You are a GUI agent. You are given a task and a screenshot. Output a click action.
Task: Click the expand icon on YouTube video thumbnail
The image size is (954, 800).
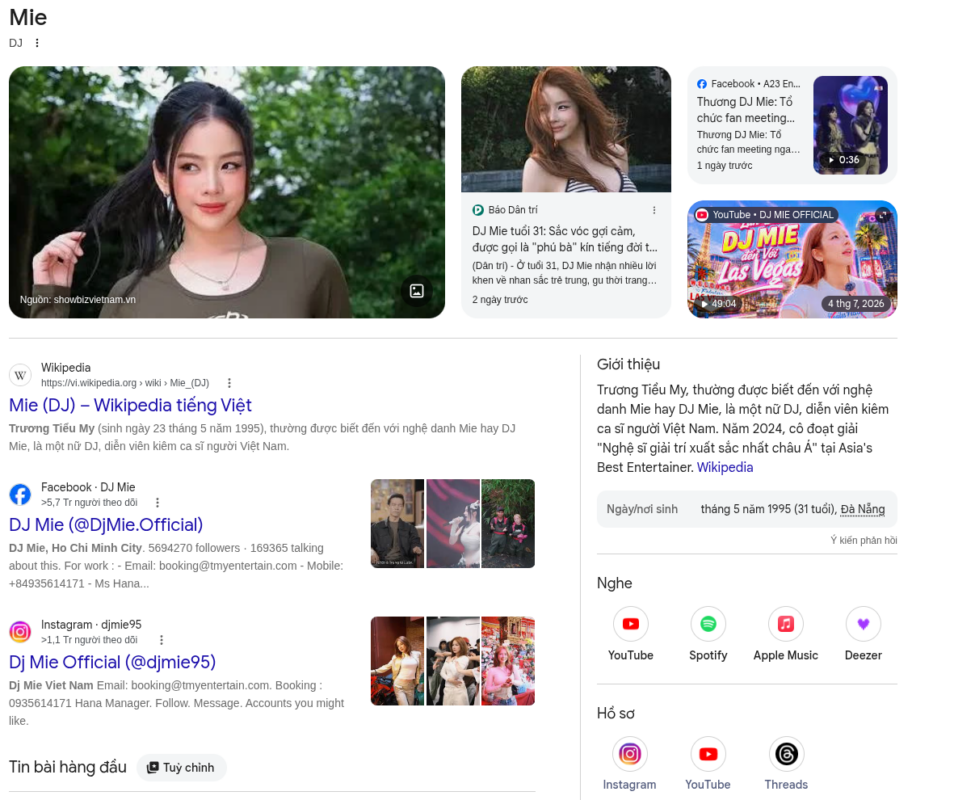point(883,215)
